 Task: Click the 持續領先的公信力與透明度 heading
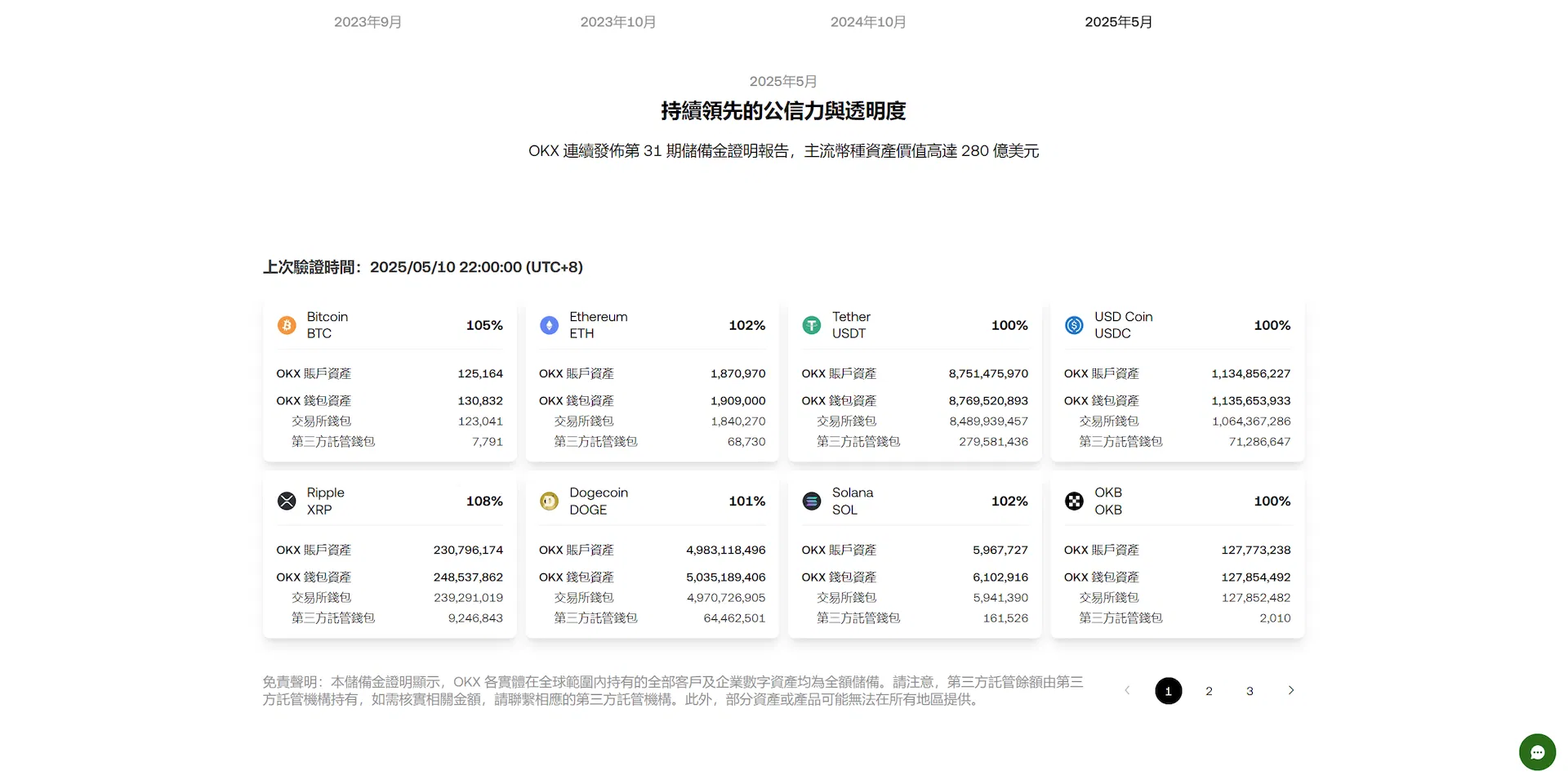(784, 111)
